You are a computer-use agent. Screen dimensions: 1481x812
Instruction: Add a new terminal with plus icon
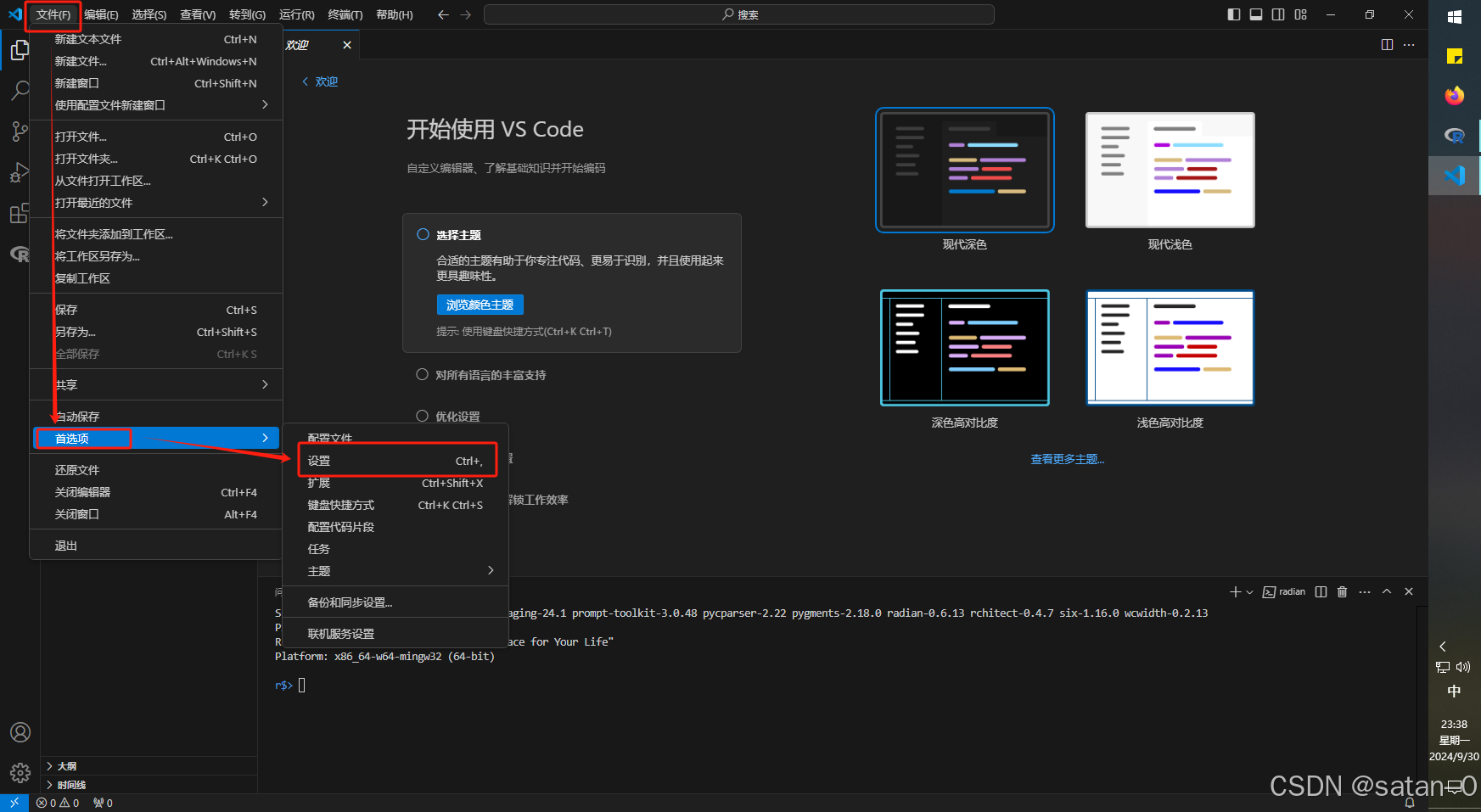(x=1236, y=591)
